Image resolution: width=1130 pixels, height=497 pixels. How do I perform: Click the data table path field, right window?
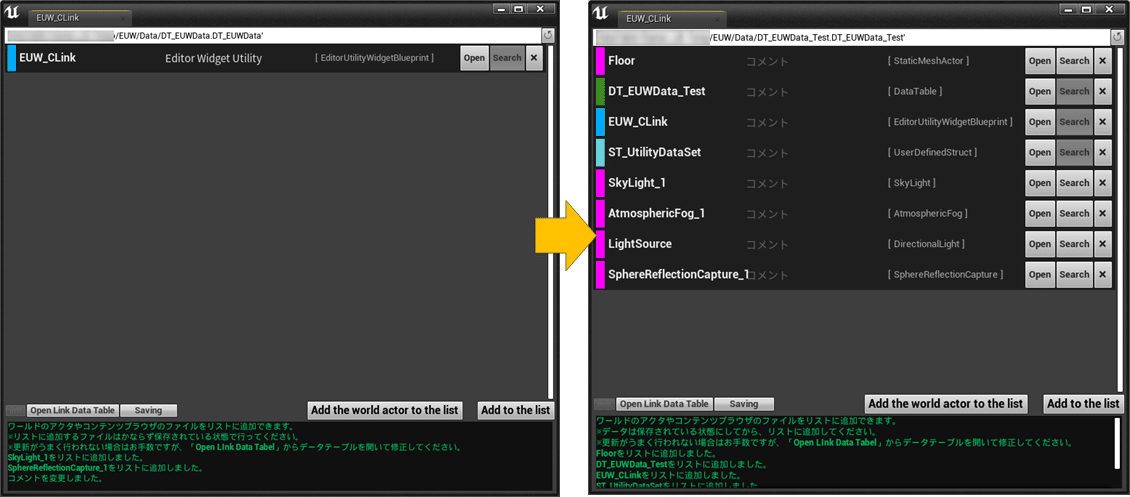851,35
